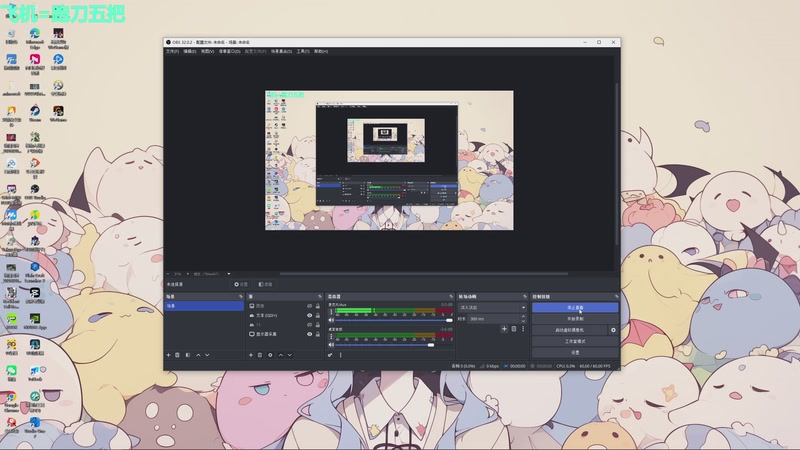Open the scene transition type dropdown
Screen dimensions: 800x450
click(492, 308)
